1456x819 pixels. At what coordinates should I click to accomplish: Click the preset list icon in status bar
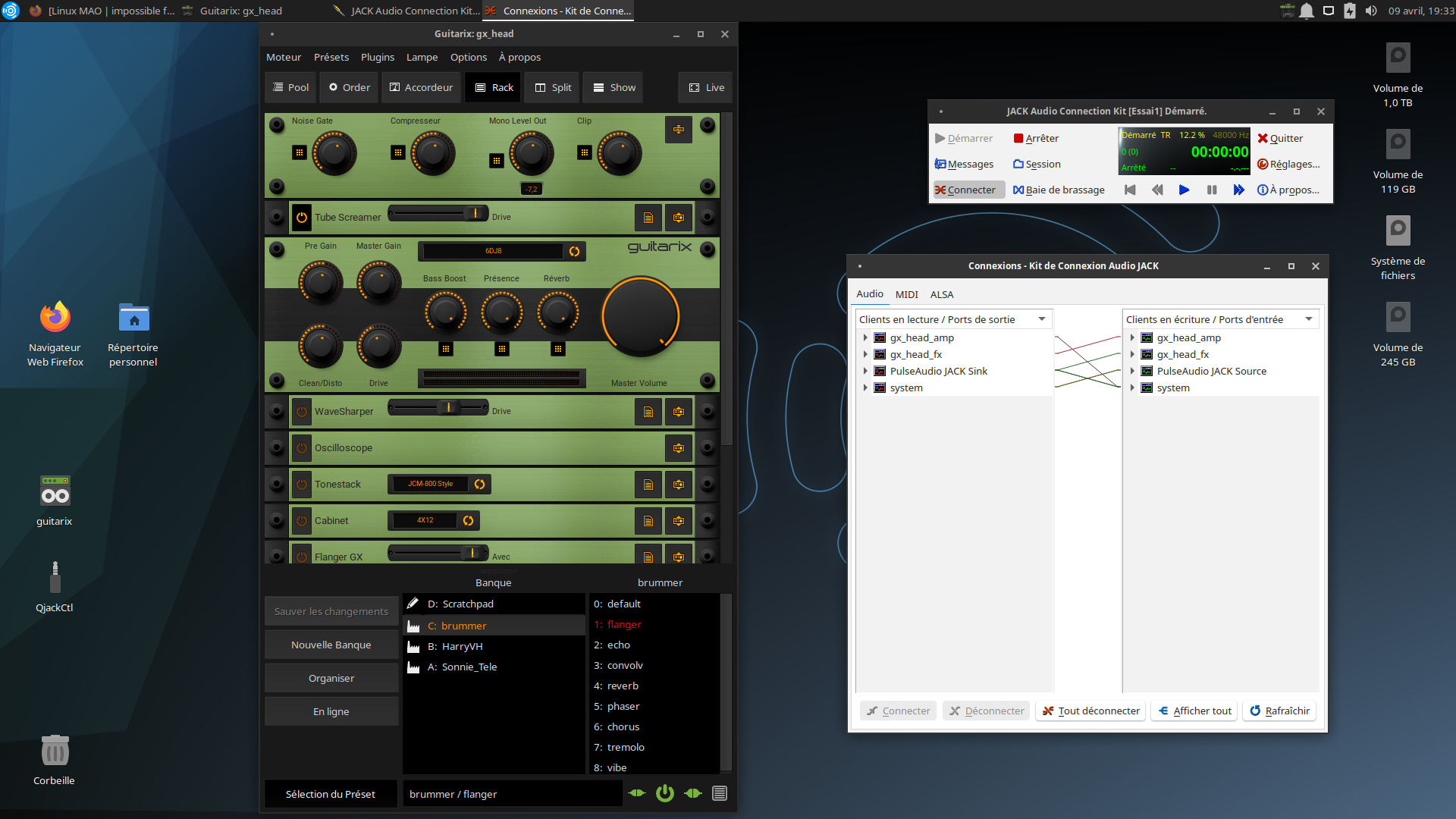click(720, 793)
